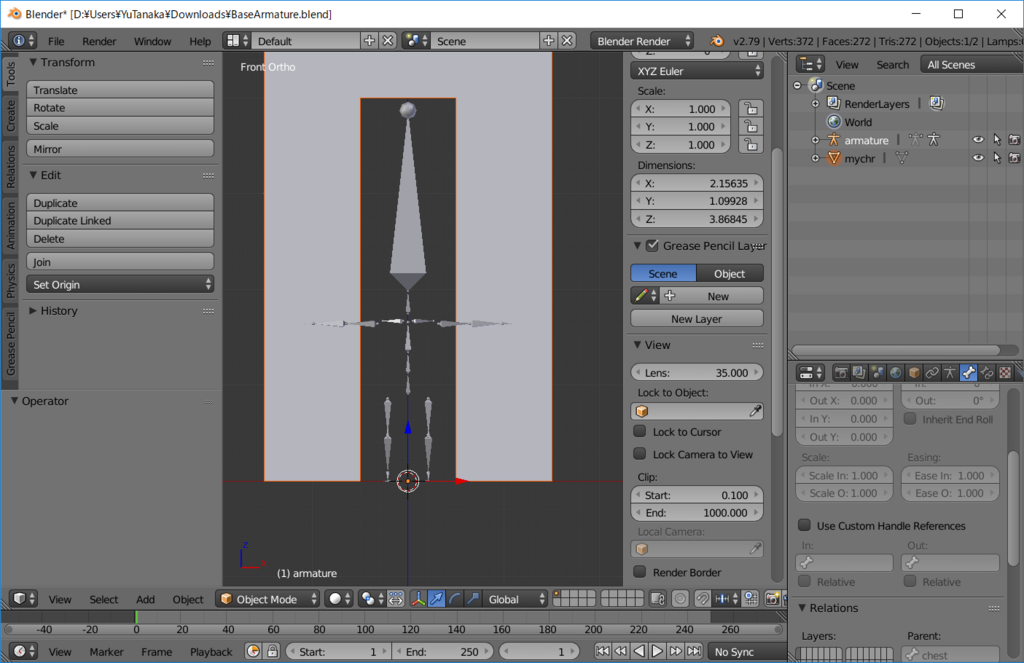Enable Lock Camera to View checkbox
Screen dimensions: 1024x663
(x=640, y=454)
